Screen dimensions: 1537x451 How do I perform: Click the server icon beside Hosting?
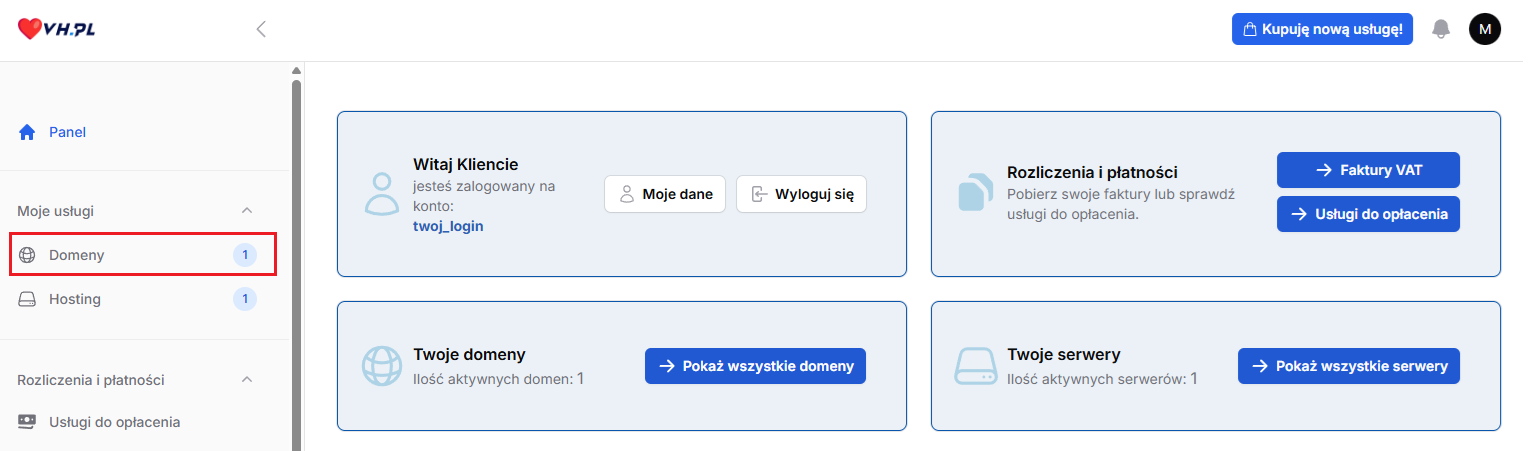click(27, 299)
